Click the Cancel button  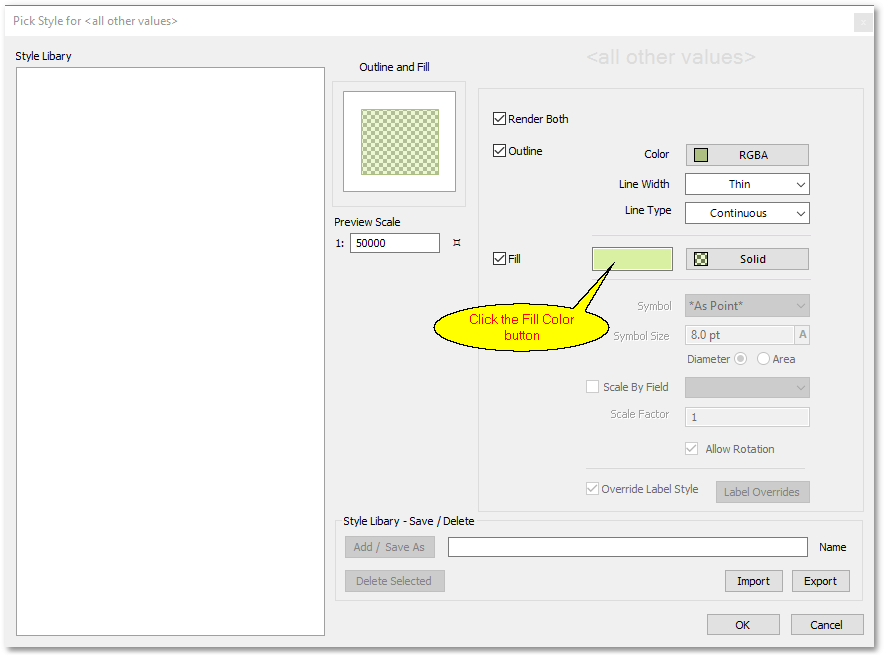pos(827,625)
